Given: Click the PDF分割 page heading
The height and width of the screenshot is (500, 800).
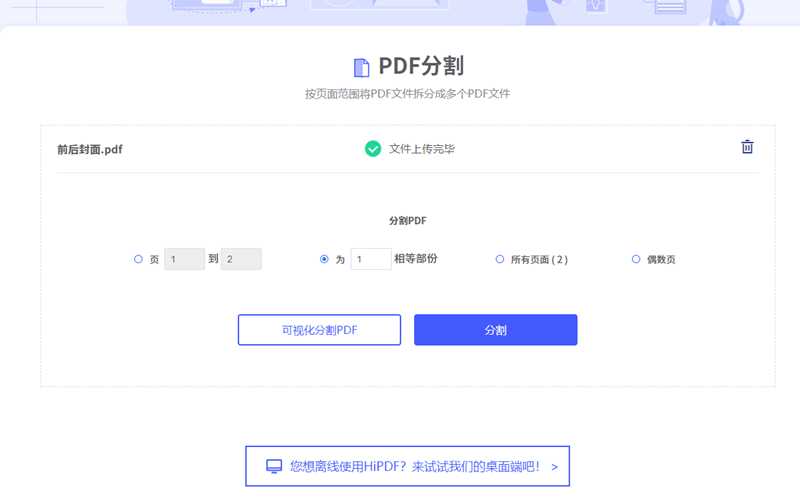Looking at the screenshot, I should pyautogui.click(x=421, y=67).
